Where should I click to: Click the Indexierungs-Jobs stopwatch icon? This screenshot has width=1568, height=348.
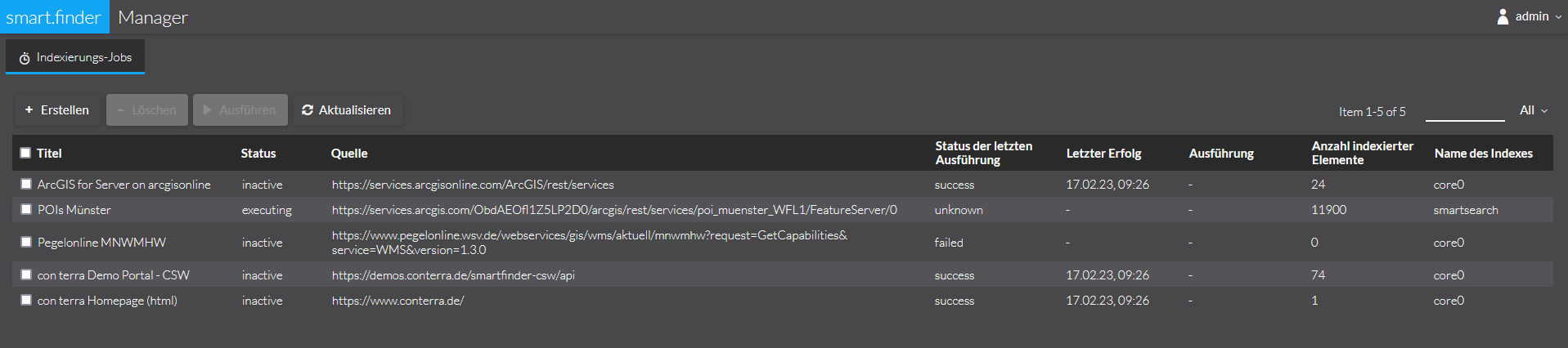click(x=25, y=58)
